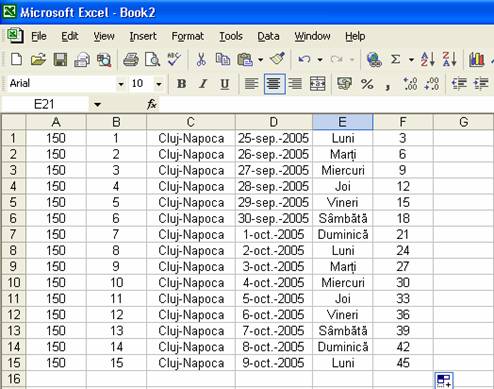Increase decimal places

[410, 84]
